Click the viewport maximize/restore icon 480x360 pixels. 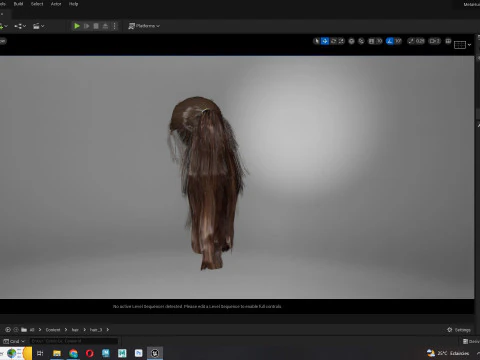pyautogui.click(x=448, y=41)
